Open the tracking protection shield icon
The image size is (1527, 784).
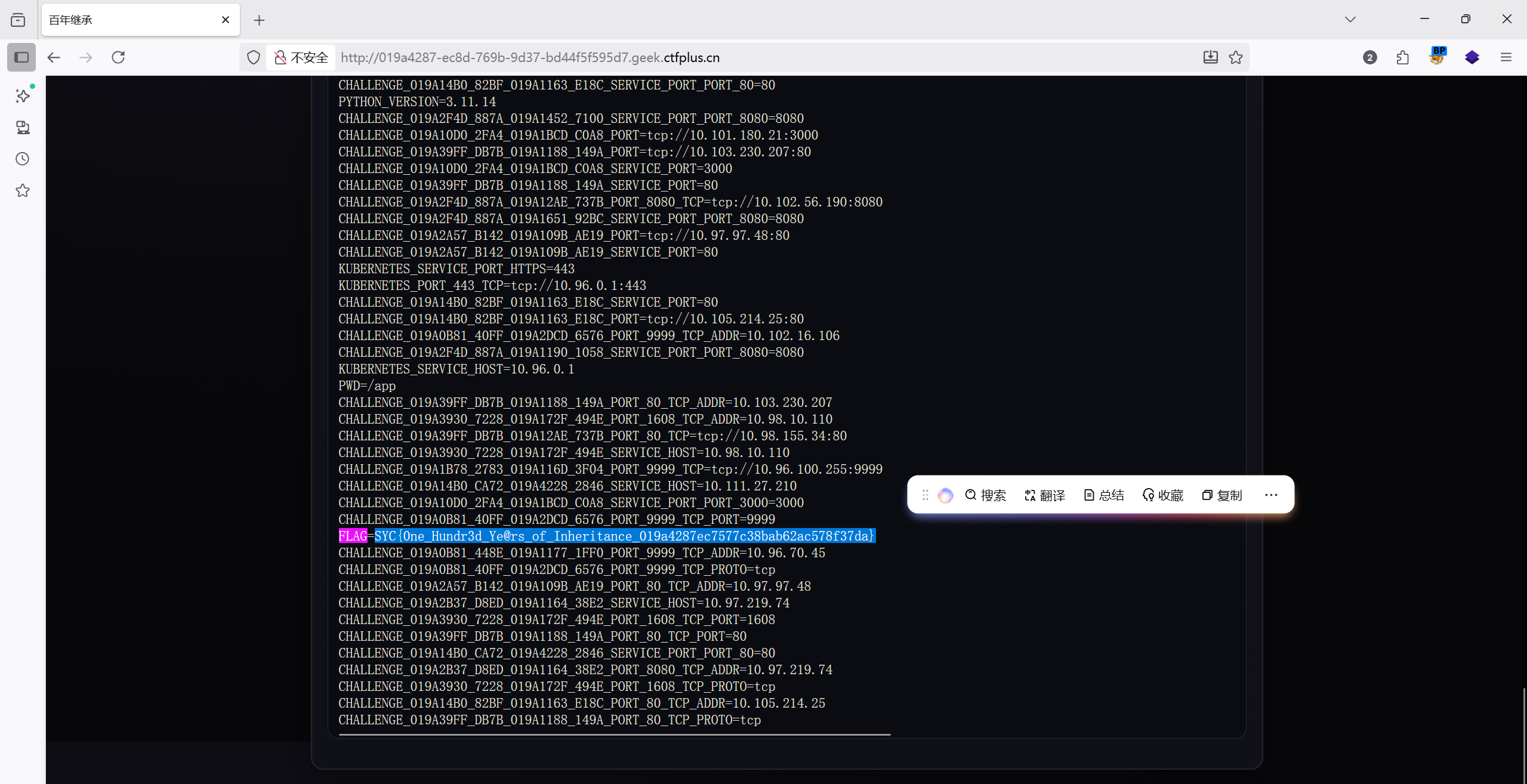click(254, 57)
